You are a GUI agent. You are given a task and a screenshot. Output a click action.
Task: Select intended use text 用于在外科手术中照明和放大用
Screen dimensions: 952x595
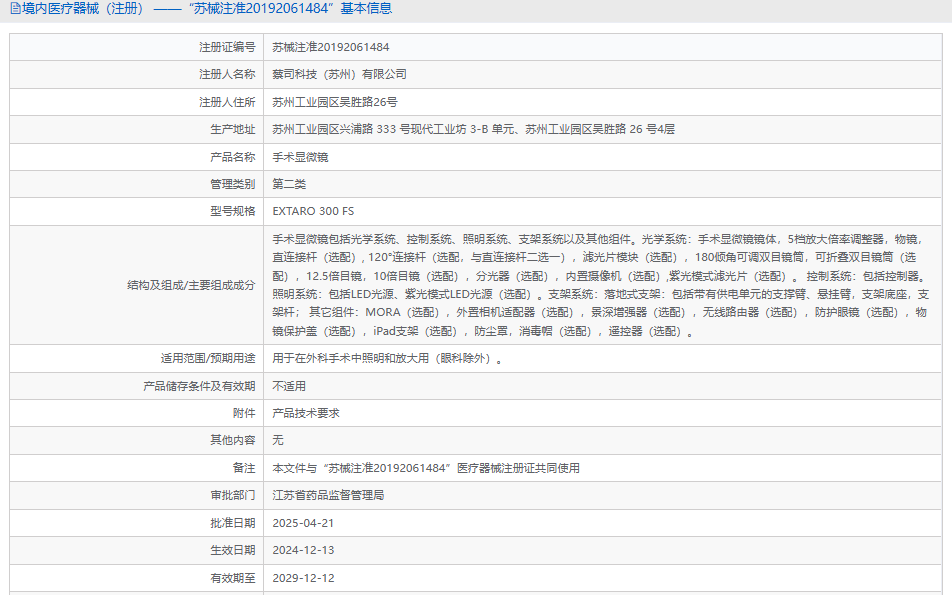pos(387,358)
